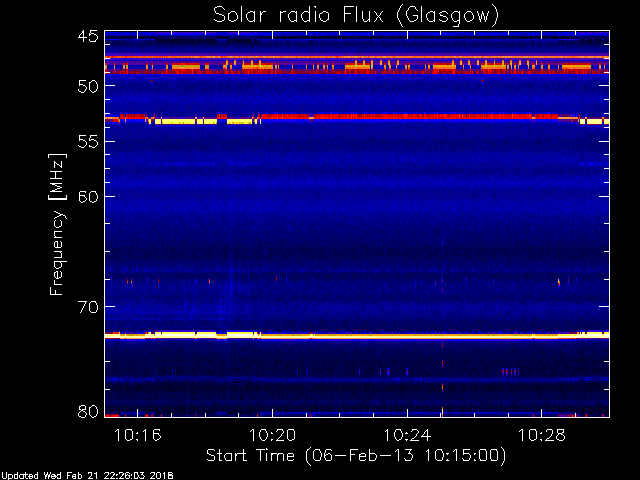This screenshot has height=480, width=640.
Task: Click the bright yellow band near 72 MHz
Action: point(357,336)
